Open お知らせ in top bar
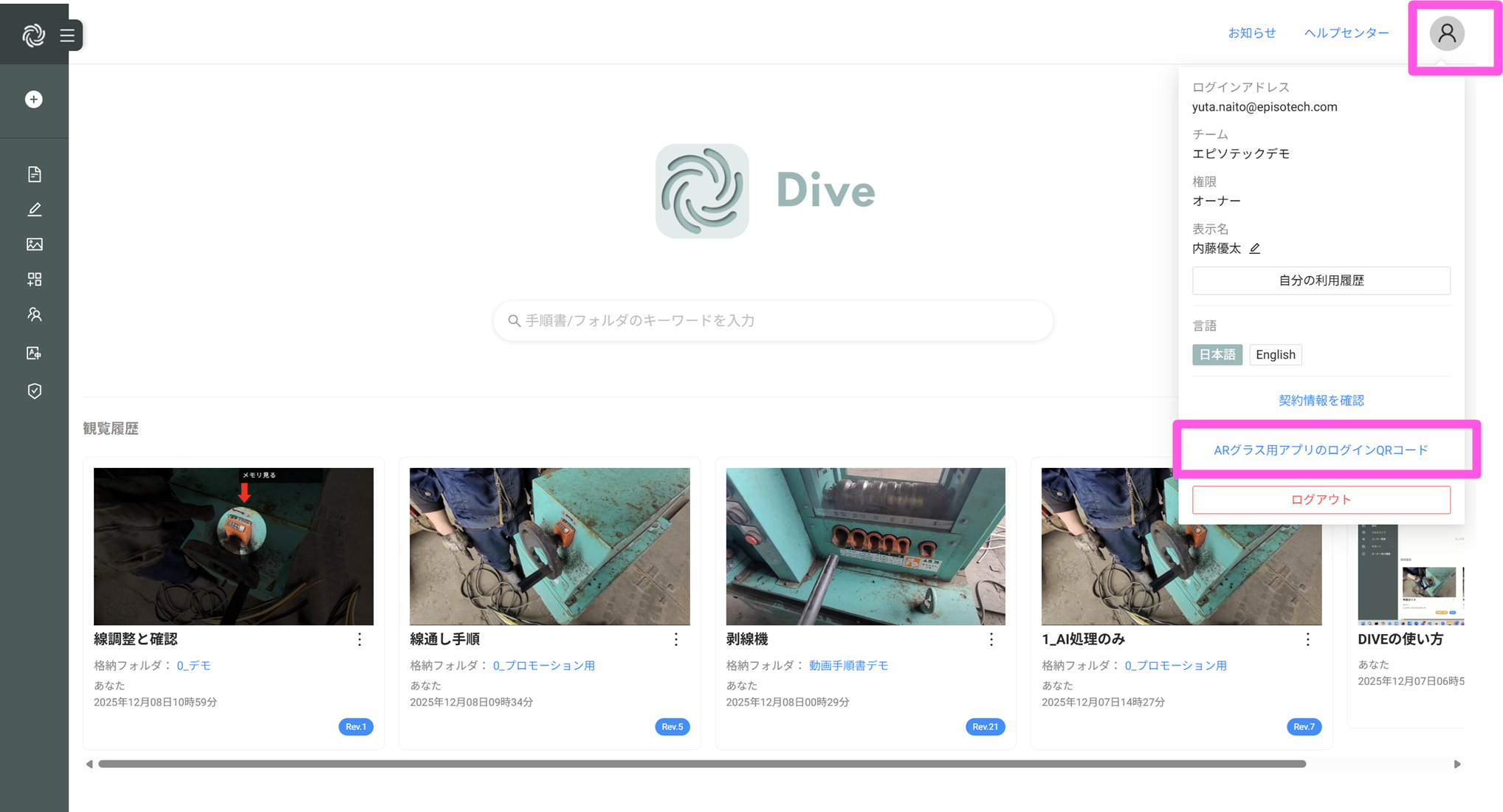The width and height of the screenshot is (1503, 812). [1251, 33]
